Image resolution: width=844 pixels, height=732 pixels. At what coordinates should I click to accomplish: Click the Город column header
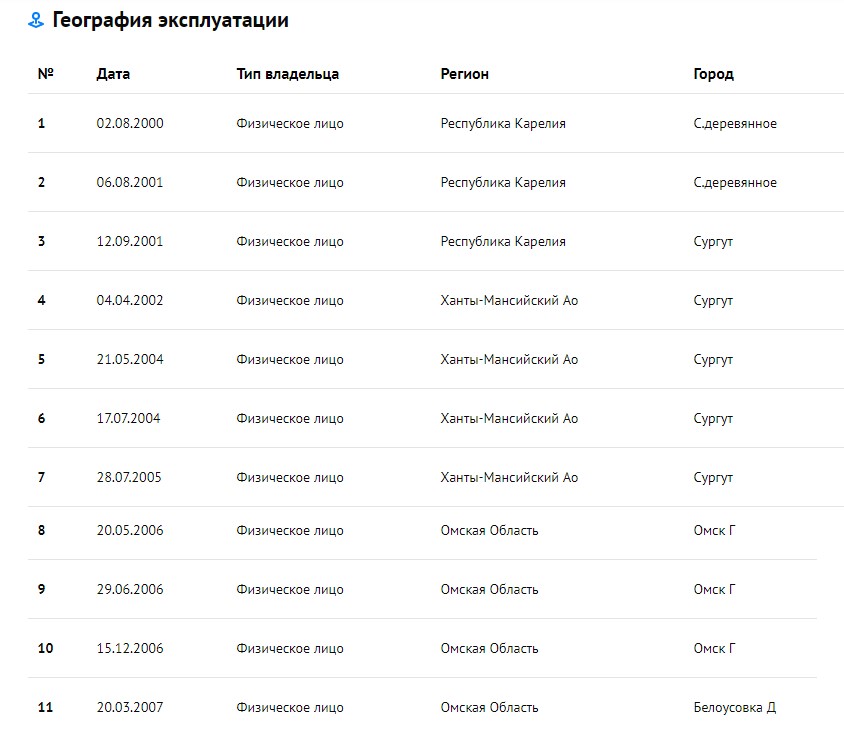point(713,74)
